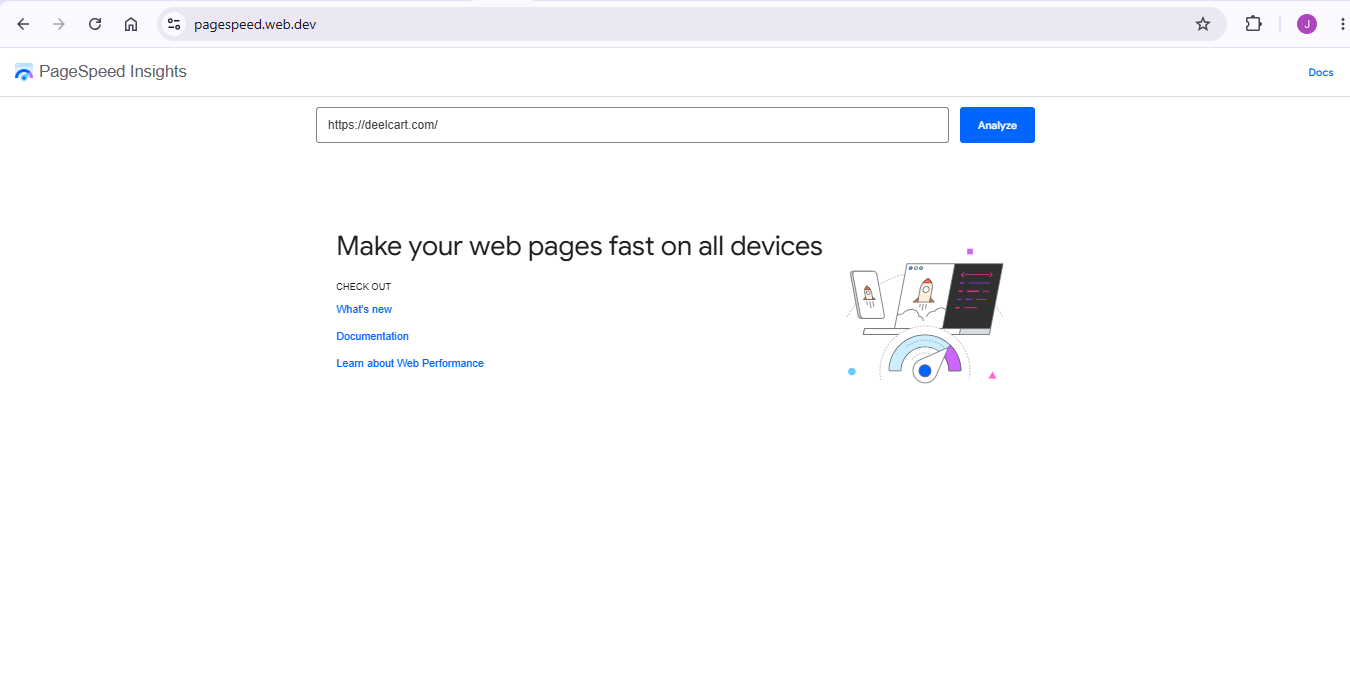The image size is (1350, 676).
Task: Click the URL field containing https://deelcart.com/
Action: pyautogui.click(x=632, y=125)
